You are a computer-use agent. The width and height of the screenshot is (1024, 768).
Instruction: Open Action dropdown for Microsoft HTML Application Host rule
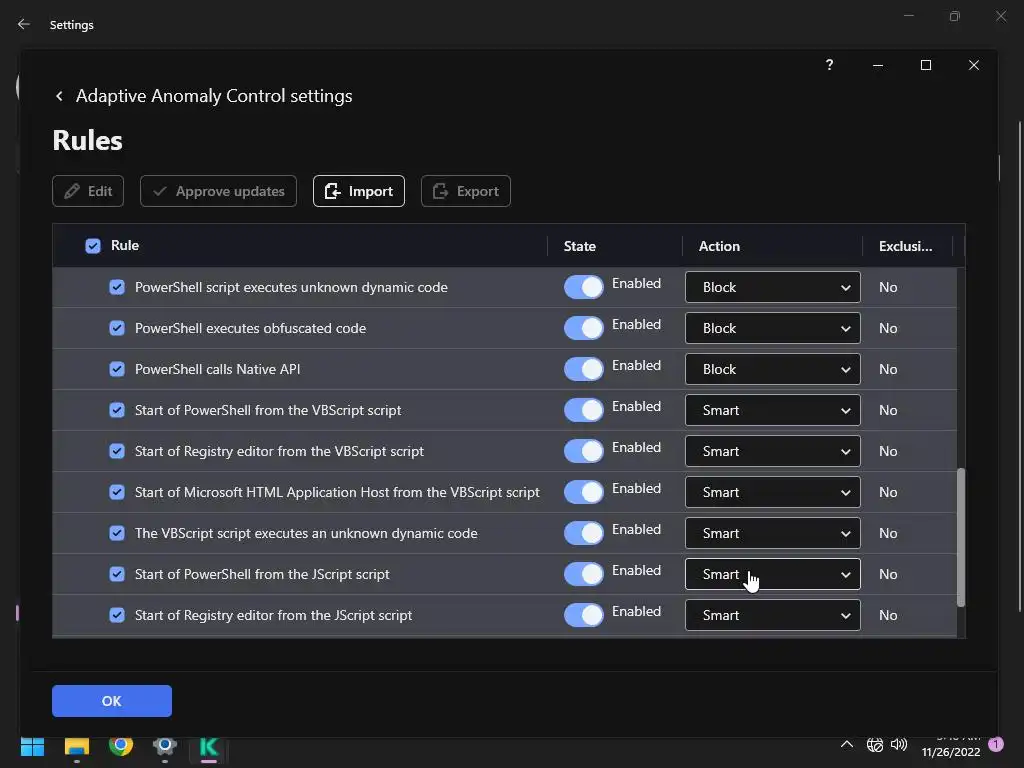click(x=772, y=492)
